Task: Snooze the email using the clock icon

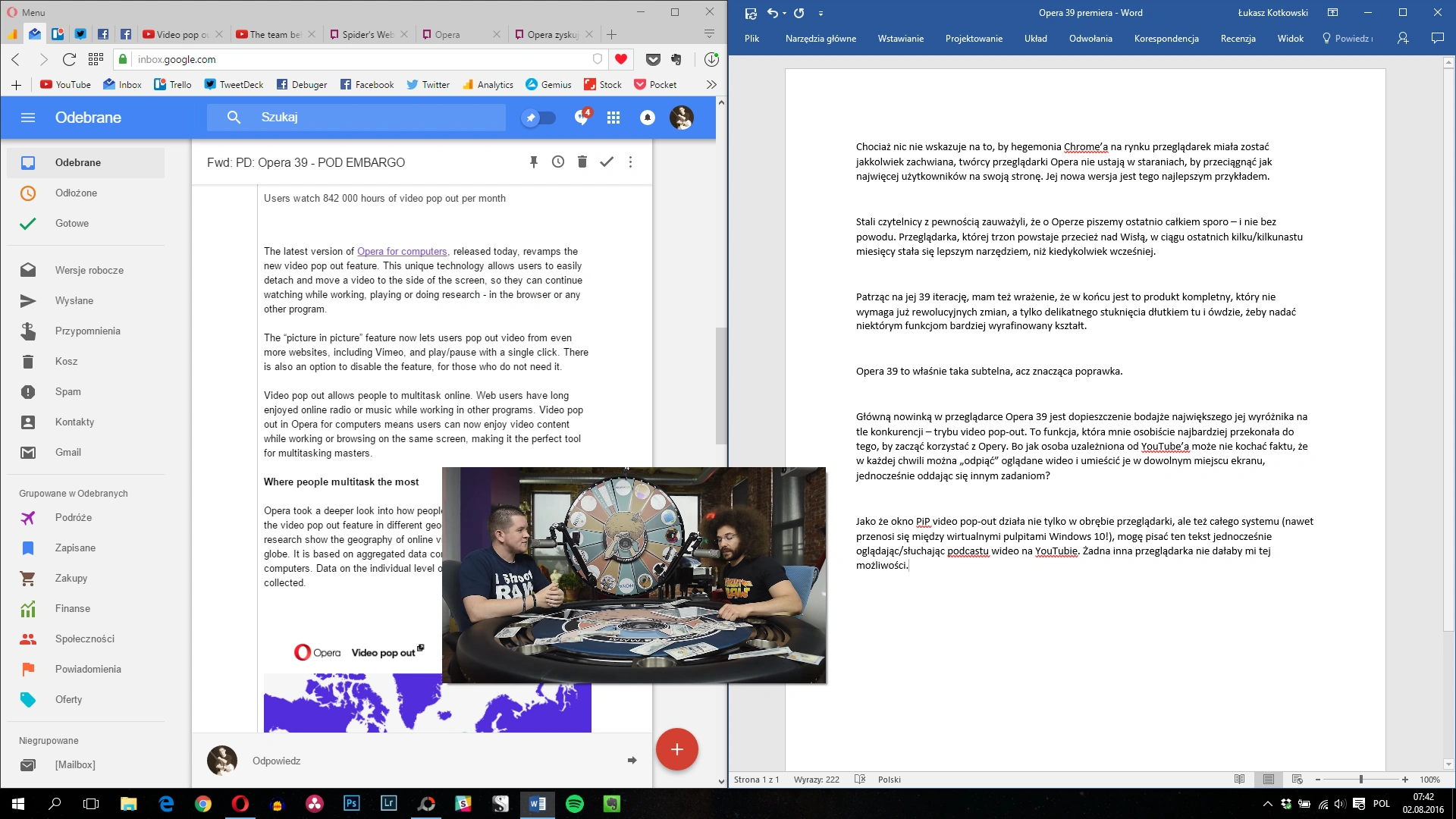Action: coord(558,162)
